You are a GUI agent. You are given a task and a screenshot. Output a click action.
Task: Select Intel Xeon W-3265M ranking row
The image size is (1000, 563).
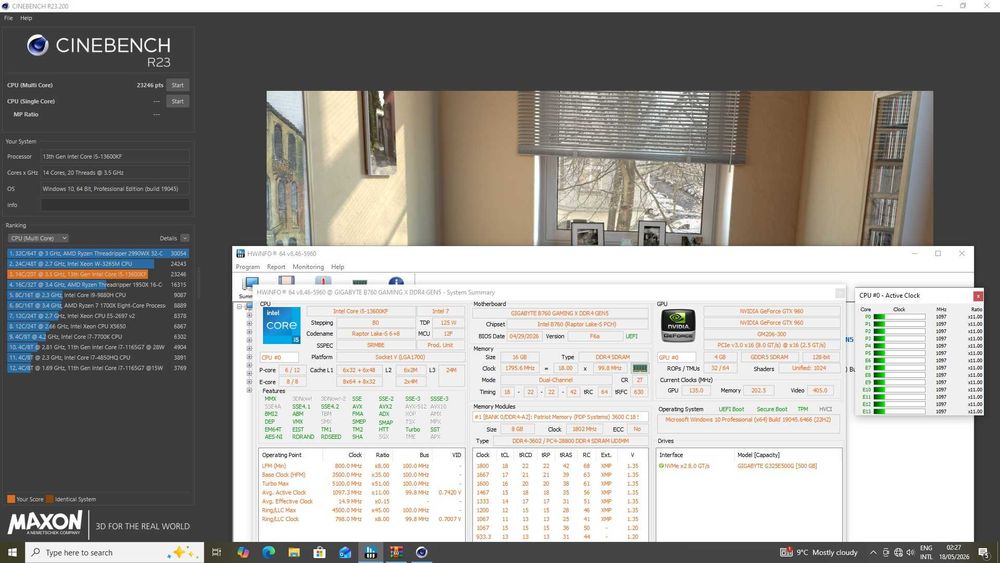(98, 263)
